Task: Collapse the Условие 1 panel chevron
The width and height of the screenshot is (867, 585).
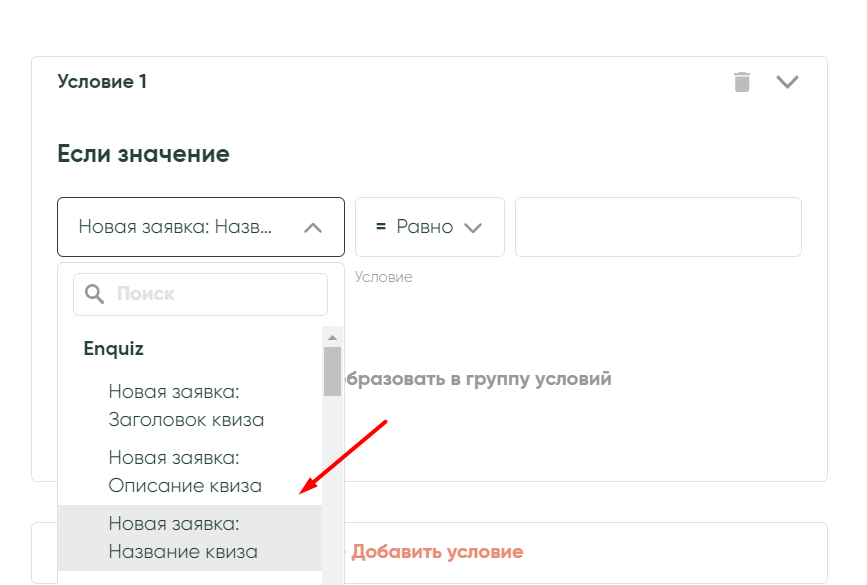Action: coord(787,82)
